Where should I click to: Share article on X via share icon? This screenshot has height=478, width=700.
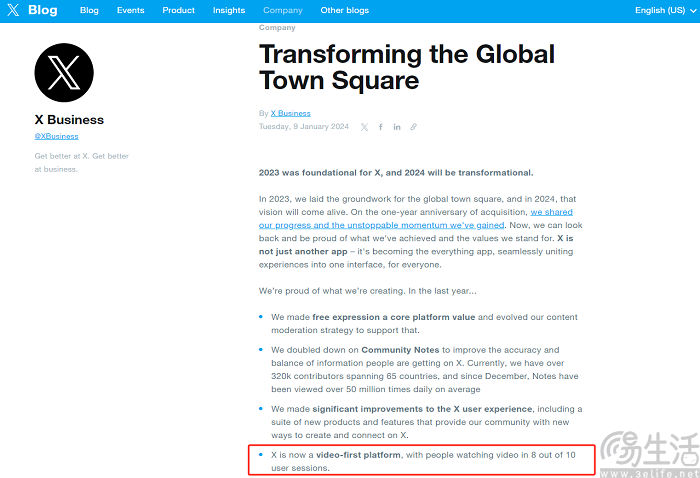point(364,127)
